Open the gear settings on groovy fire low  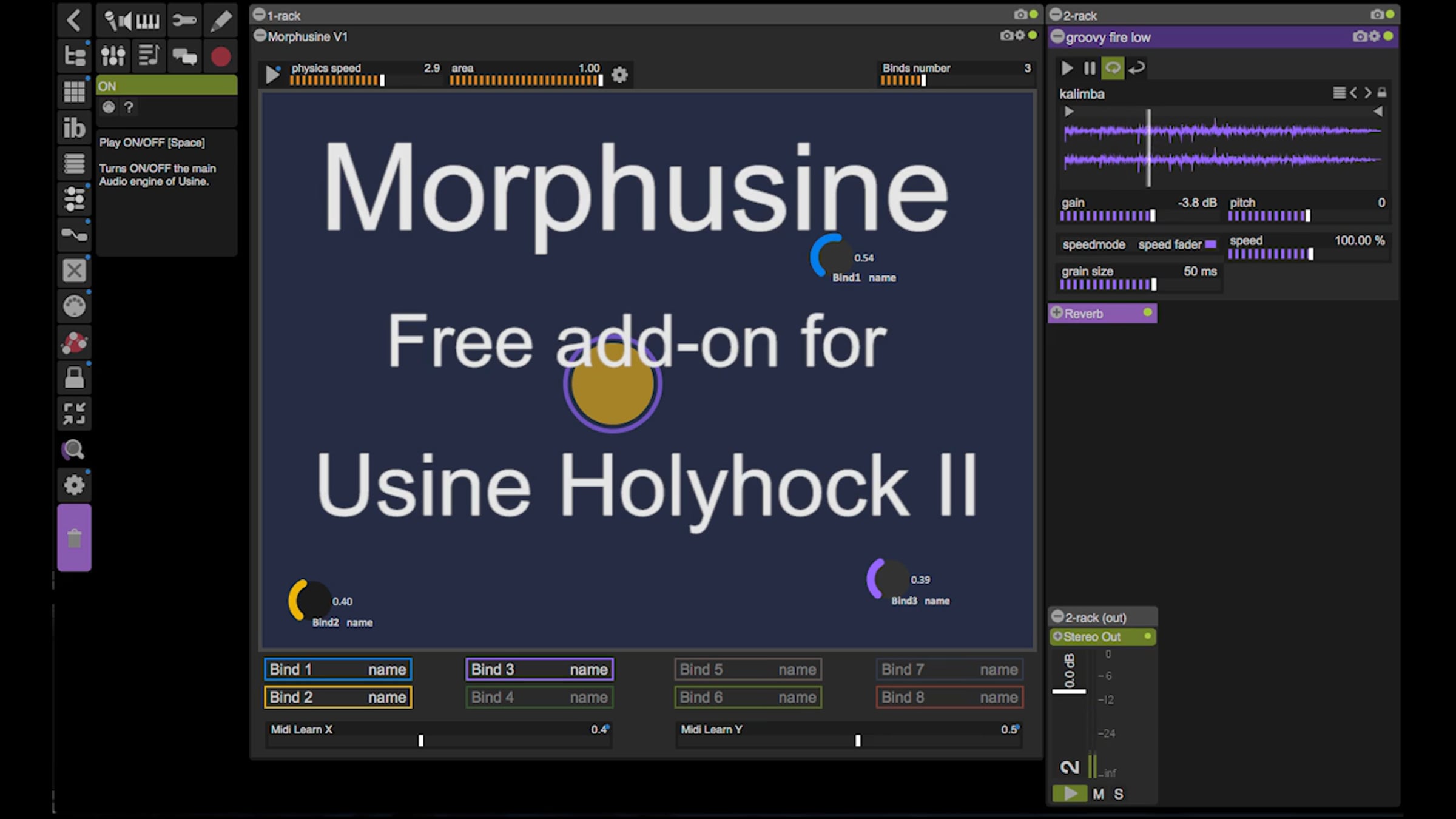click(x=1374, y=36)
